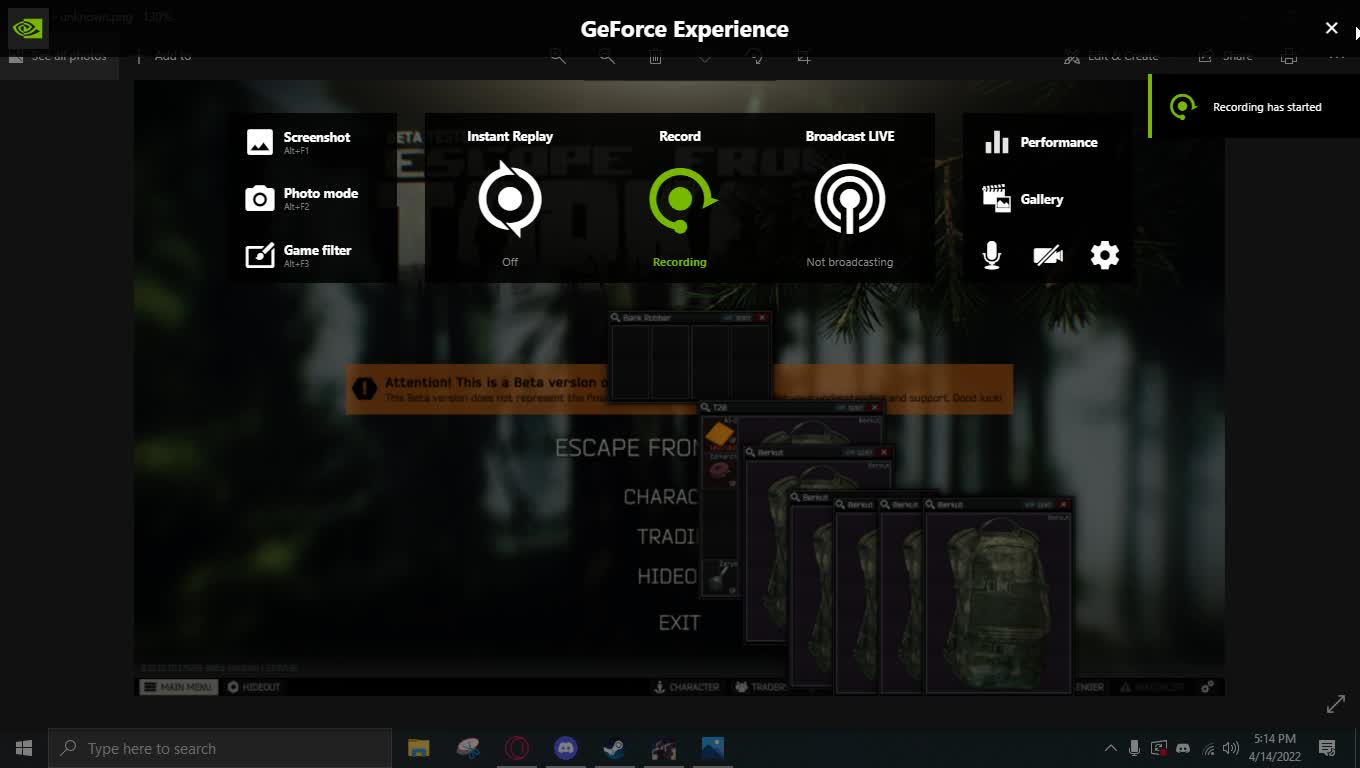Launch Photo mode from overlay
The height and width of the screenshot is (768, 1360).
click(x=301, y=198)
